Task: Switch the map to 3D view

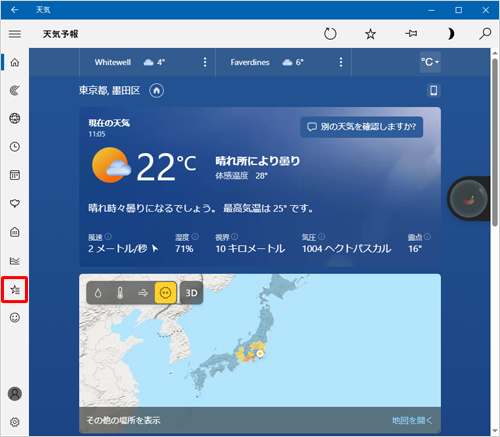Action: [x=191, y=293]
